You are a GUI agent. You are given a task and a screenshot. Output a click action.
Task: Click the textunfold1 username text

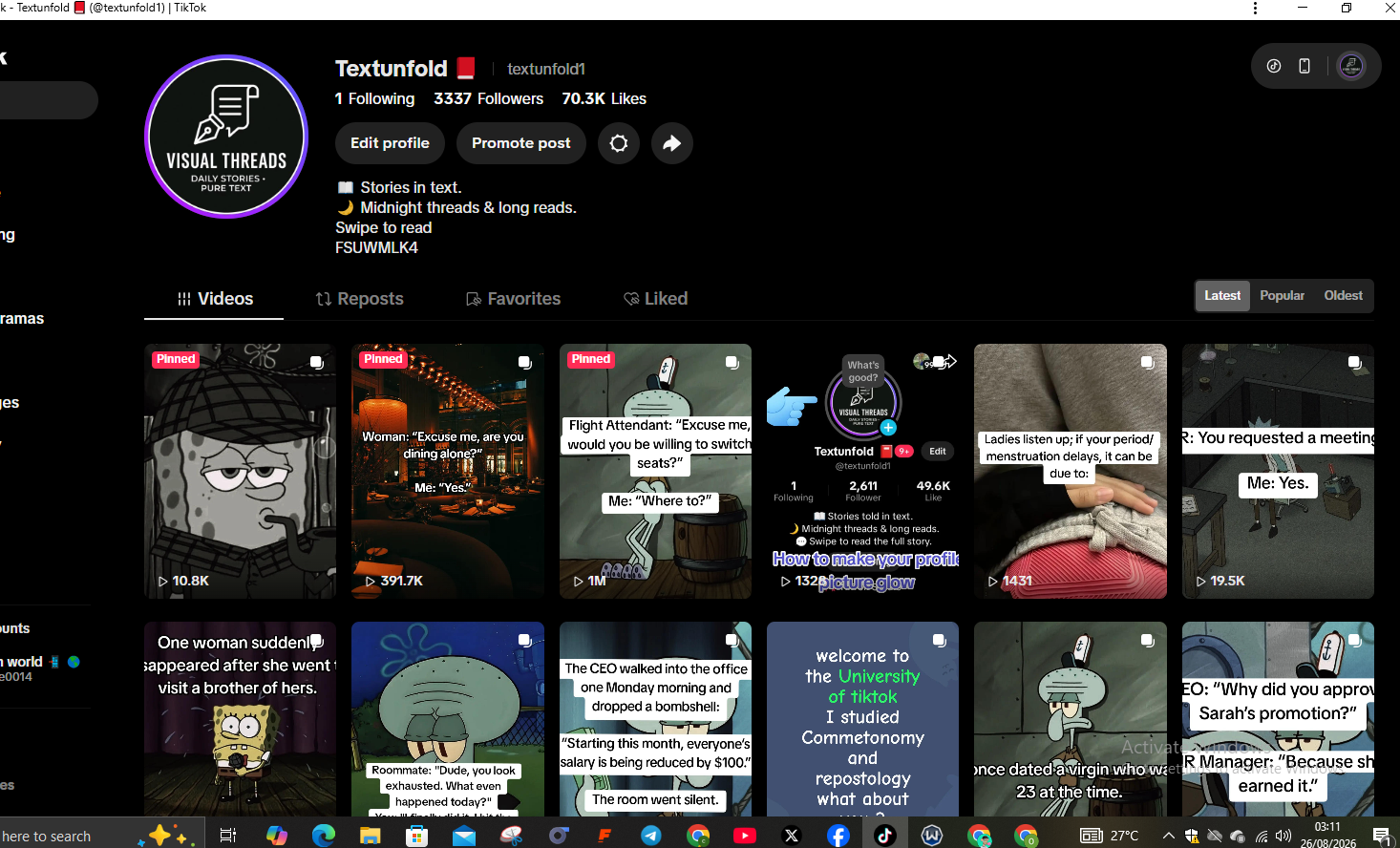pyautogui.click(x=546, y=69)
